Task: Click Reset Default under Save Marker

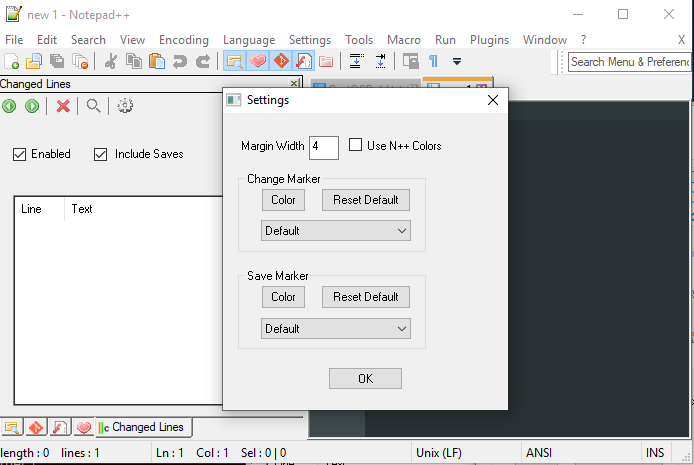Action: [x=366, y=297]
